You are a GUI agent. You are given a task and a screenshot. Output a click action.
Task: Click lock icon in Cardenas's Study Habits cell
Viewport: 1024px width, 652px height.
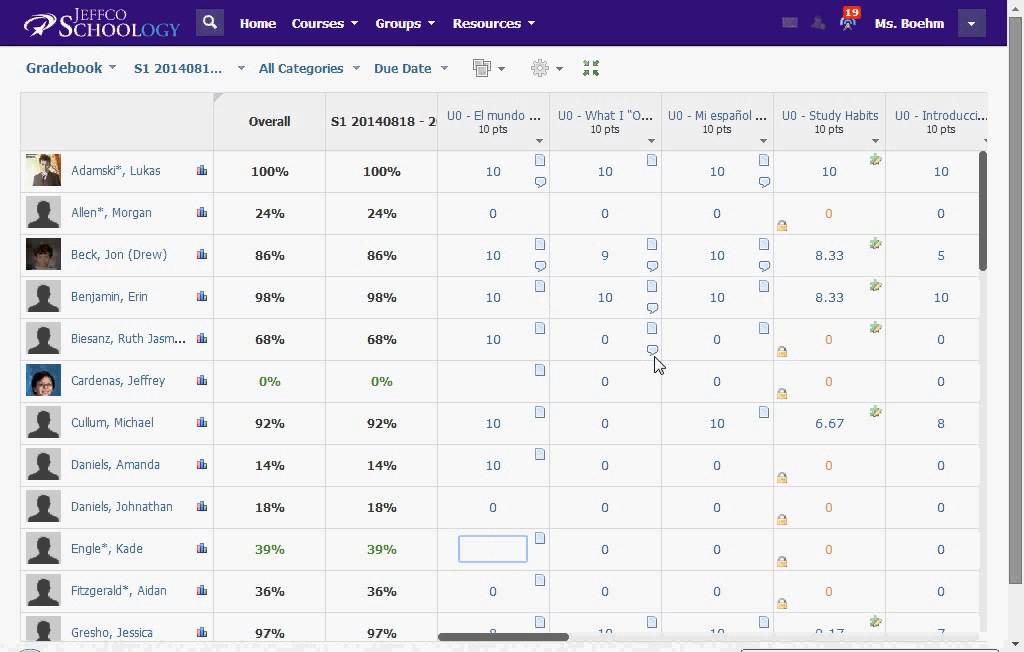coord(782,393)
